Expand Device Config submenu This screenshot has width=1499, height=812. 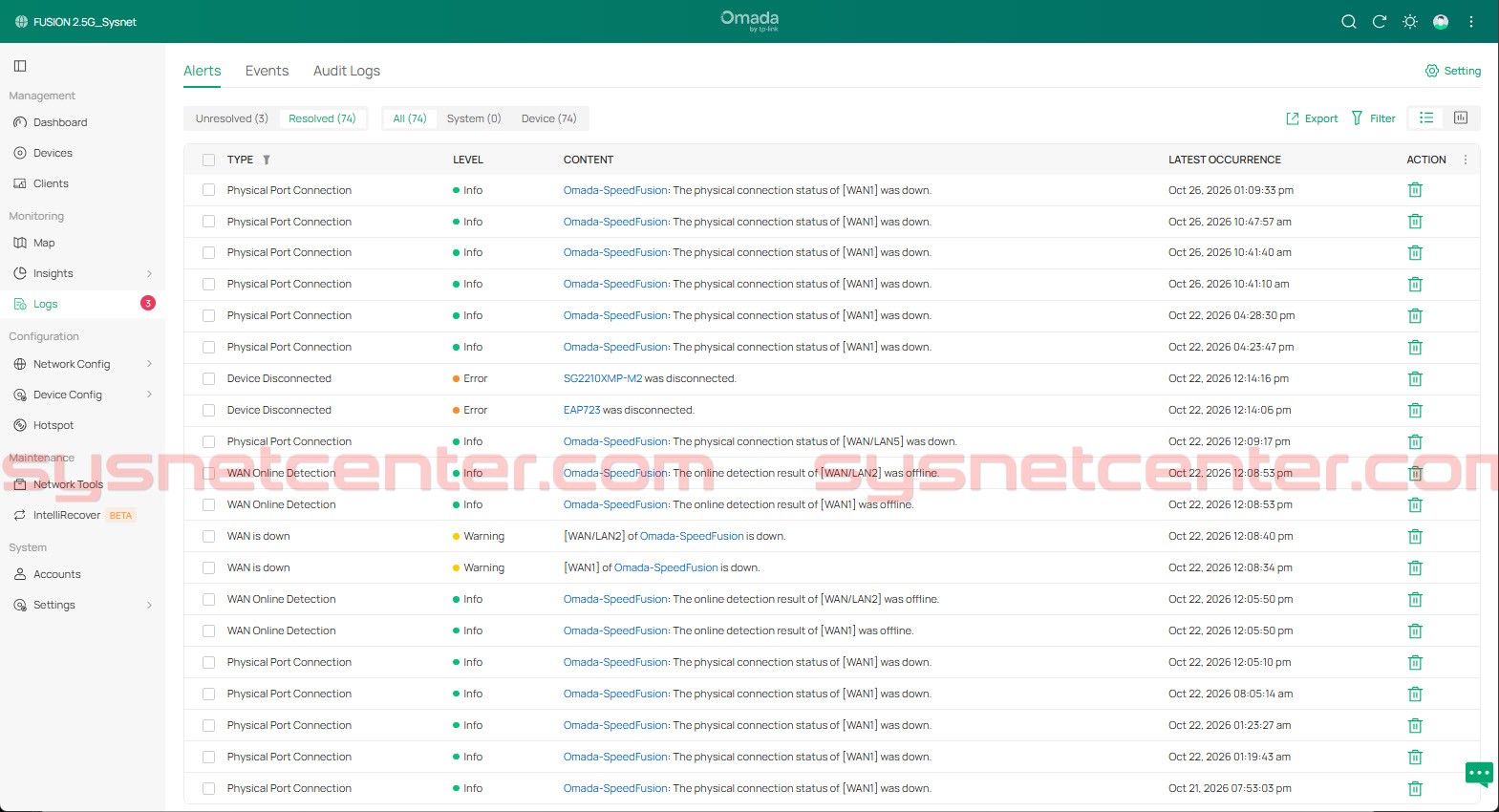(149, 395)
